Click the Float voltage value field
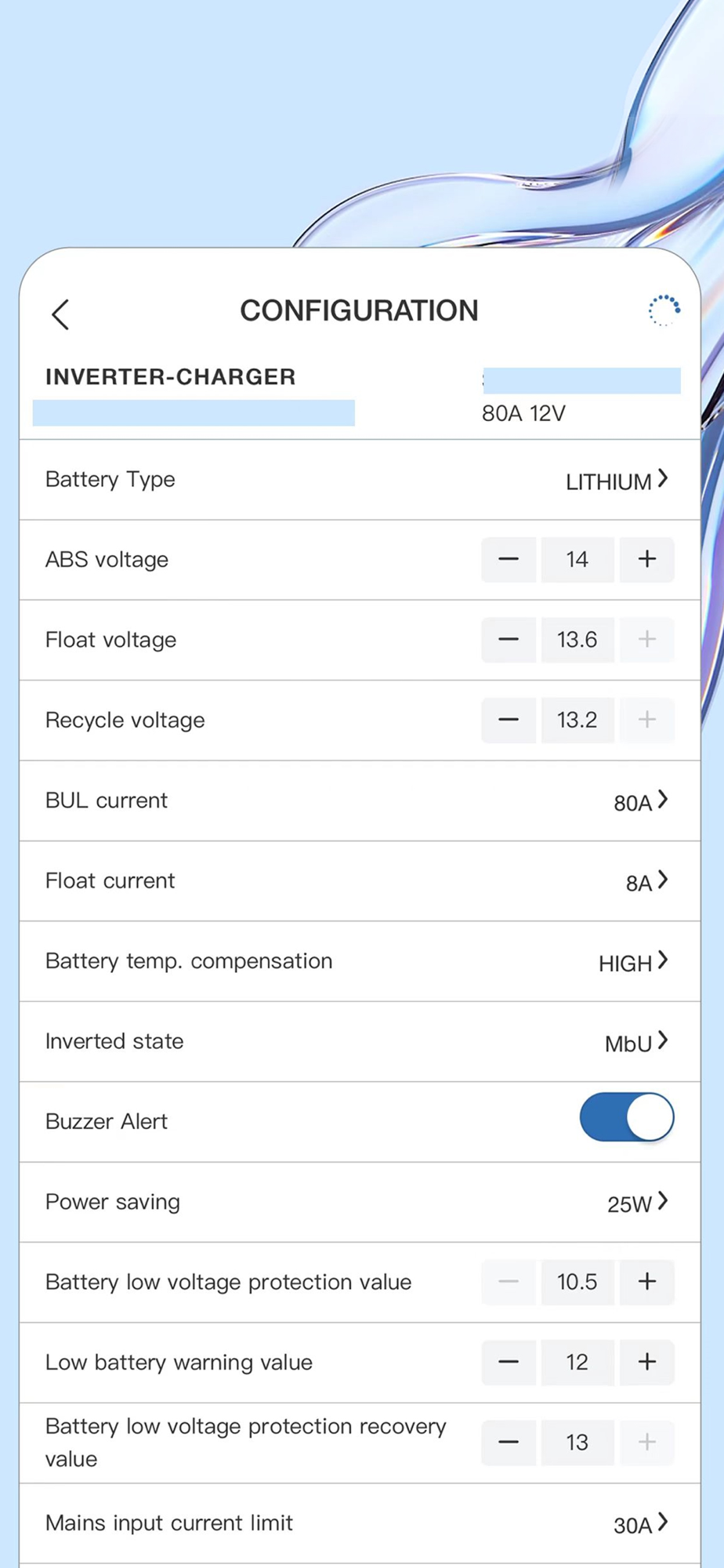Viewport: 724px width, 1568px height. pyautogui.click(x=577, y=640)
